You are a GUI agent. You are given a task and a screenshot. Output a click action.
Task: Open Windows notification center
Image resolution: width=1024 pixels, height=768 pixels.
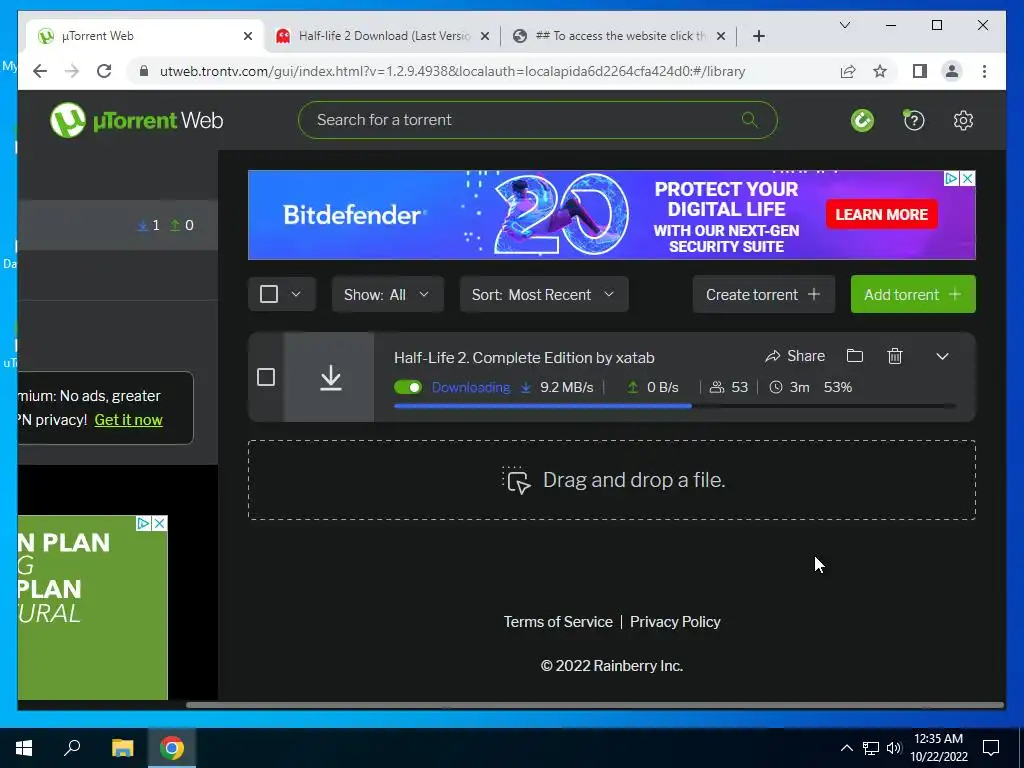[991, 748]
